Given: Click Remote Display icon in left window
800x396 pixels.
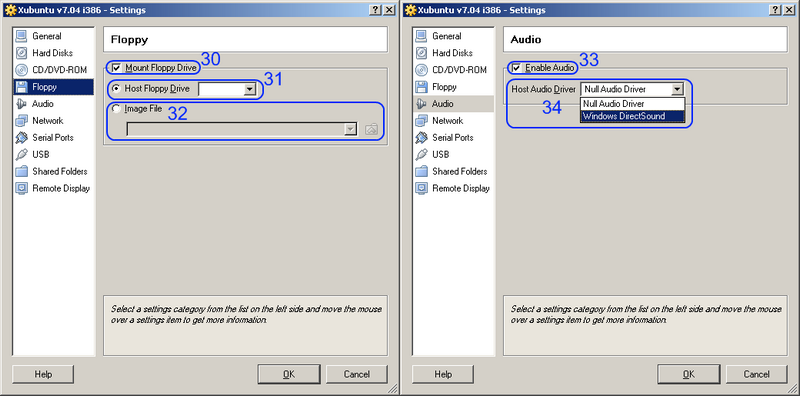Looking at the screenshot, I should tap(21, 188).
